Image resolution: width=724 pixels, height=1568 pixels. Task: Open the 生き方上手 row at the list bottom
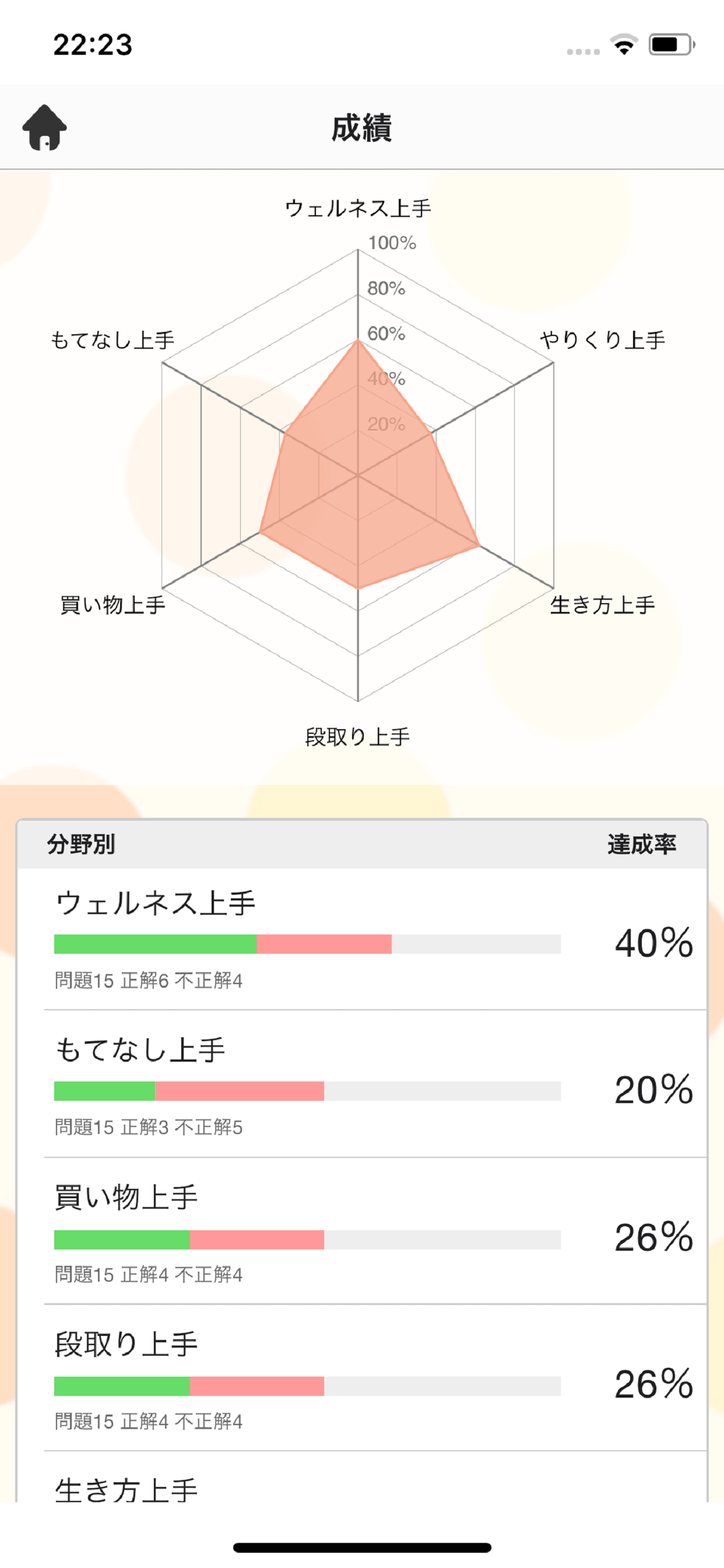click(x=126, y=1489)
